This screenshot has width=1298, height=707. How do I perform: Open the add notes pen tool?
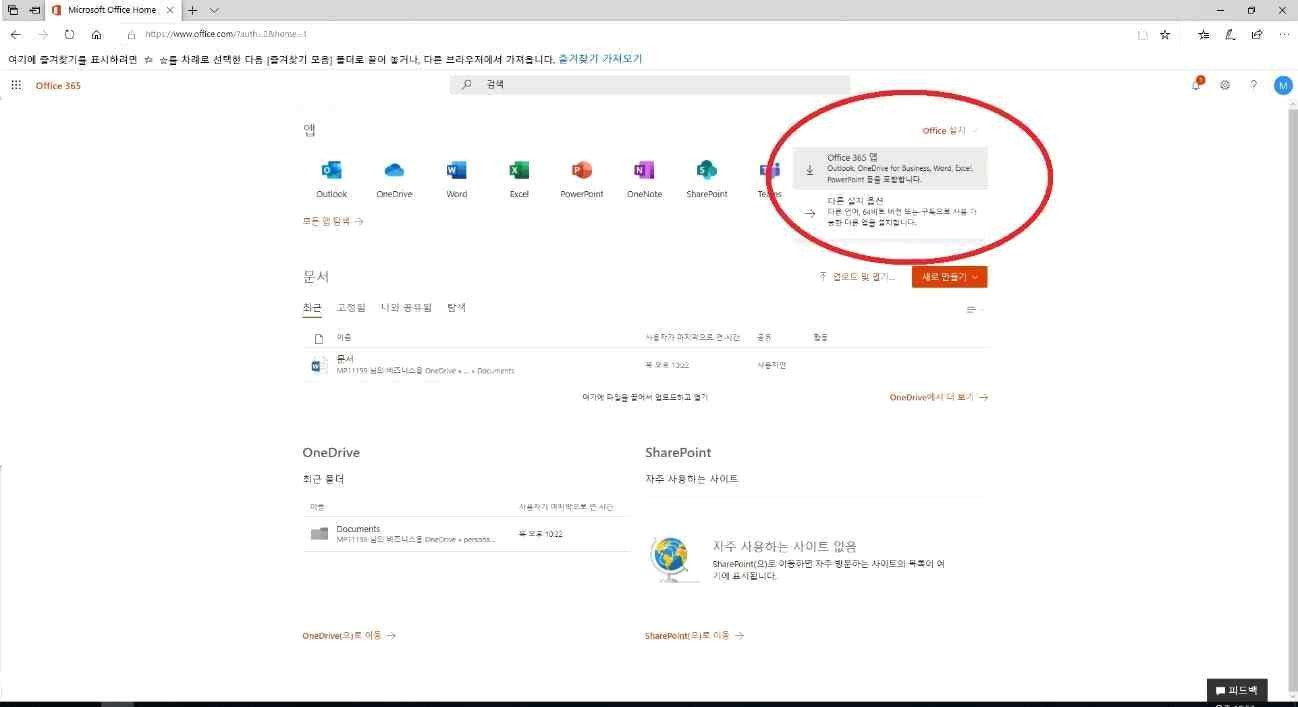pyautogui.click(x=1230, y=34)
